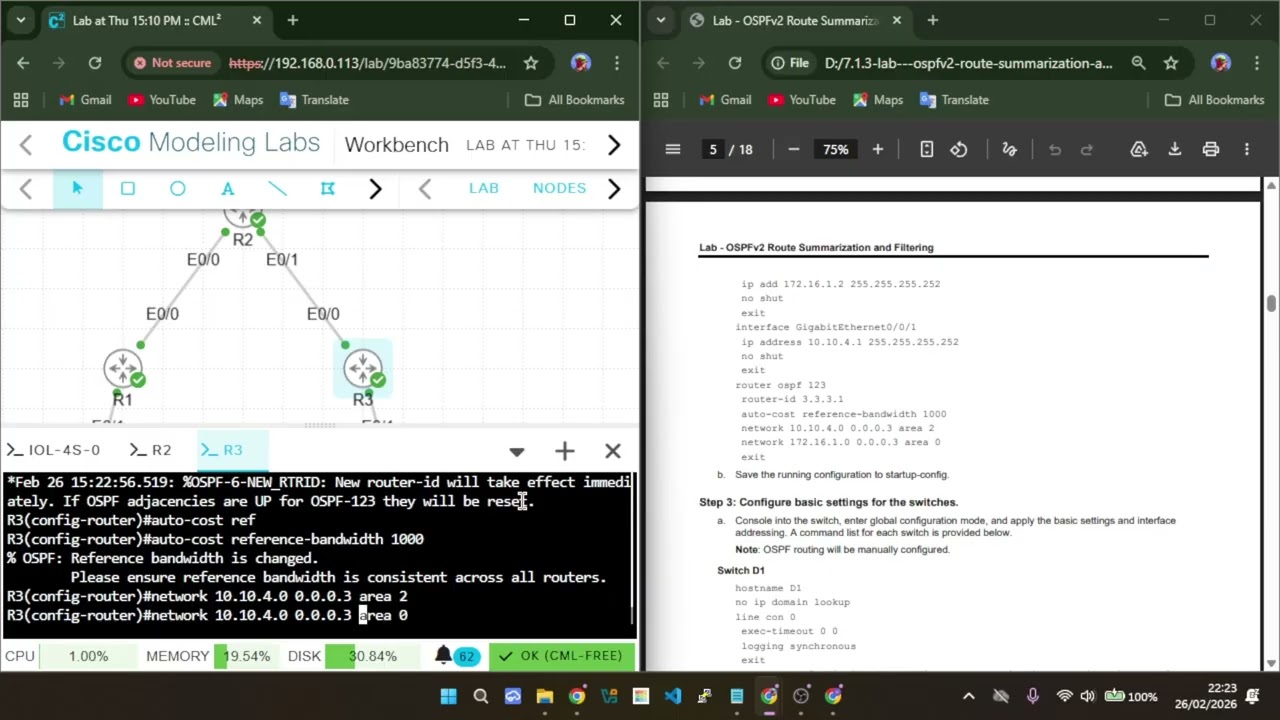The height and width of the screenshot is (720, 1280).
Task: Activate the PDF draw annotation tool
Action: pos(1010,150)
